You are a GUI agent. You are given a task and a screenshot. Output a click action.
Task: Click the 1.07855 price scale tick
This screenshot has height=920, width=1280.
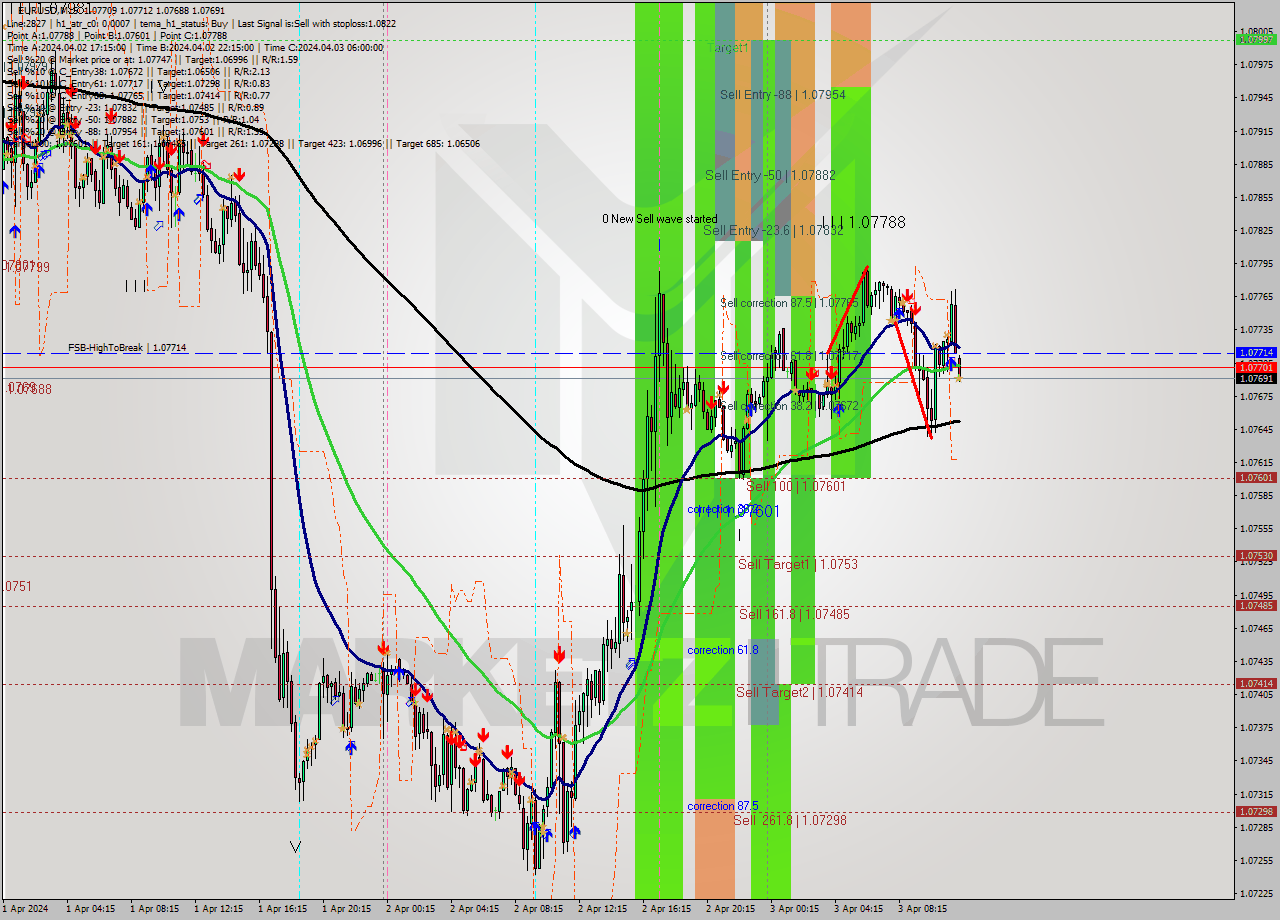[1256, 197]
